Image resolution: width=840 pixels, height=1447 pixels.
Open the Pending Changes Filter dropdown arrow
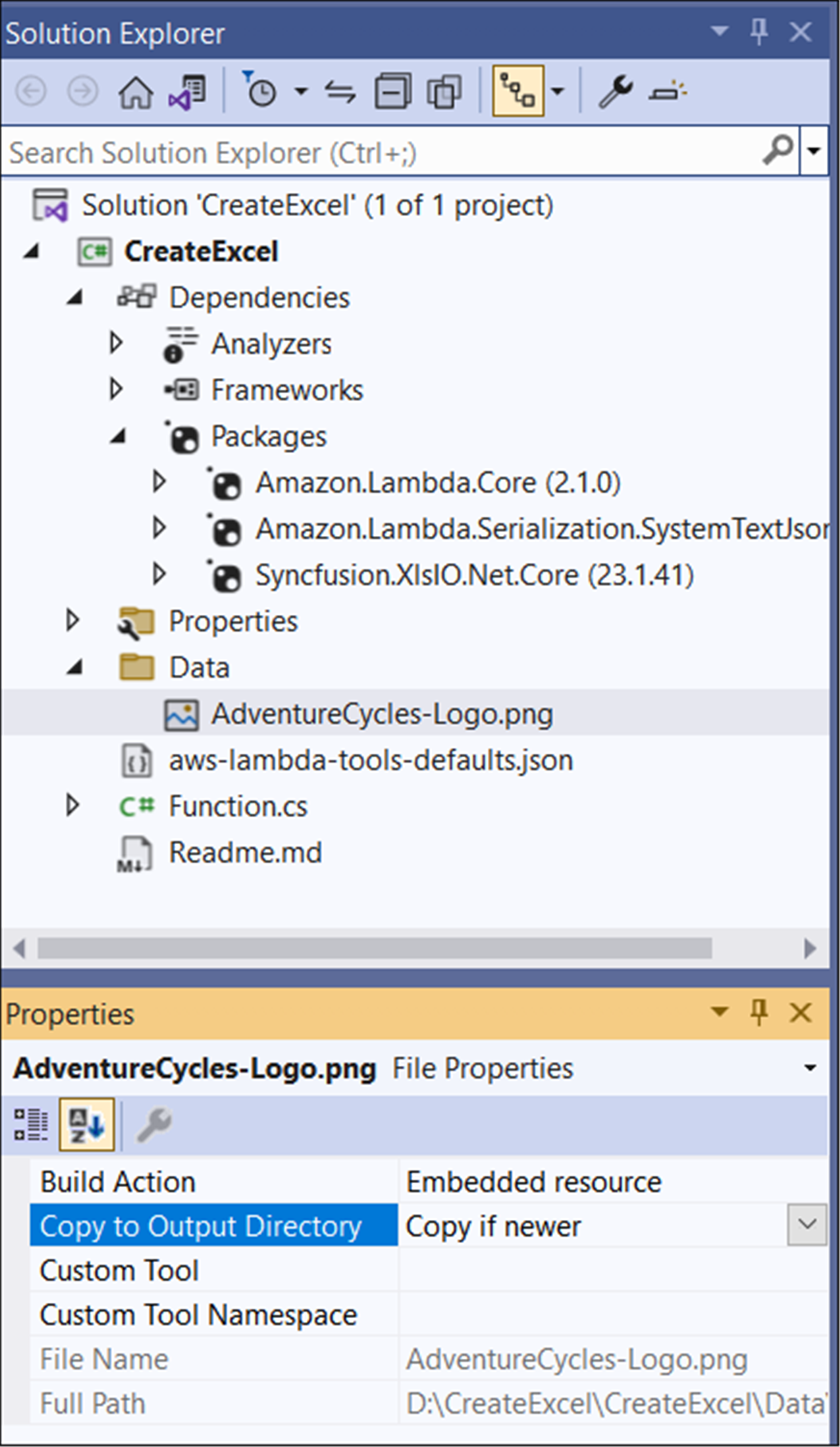click(x=301, y=91)
